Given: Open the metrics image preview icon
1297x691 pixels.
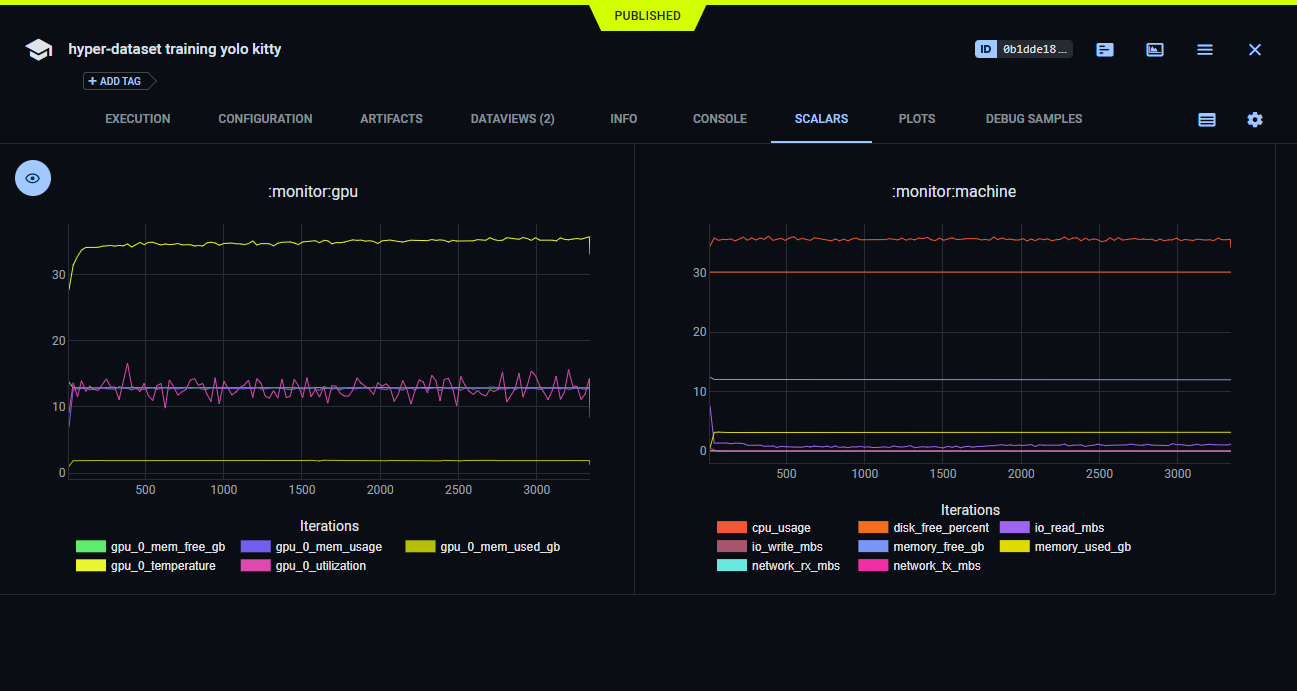Looking at the screenshot, I should [1155, 49].
